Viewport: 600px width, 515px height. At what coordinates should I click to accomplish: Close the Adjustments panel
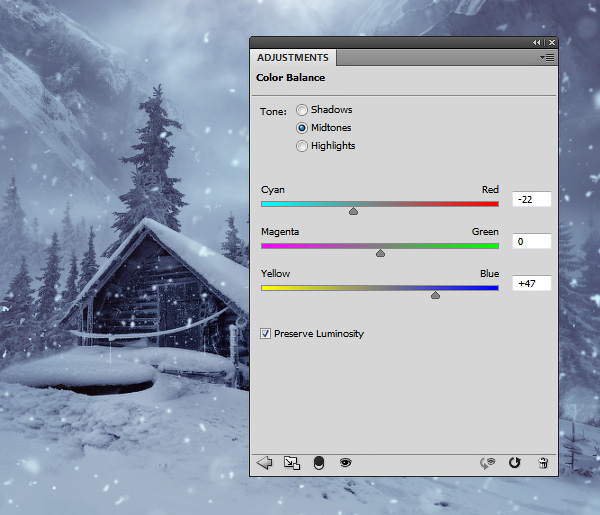(x=552, y=43)
